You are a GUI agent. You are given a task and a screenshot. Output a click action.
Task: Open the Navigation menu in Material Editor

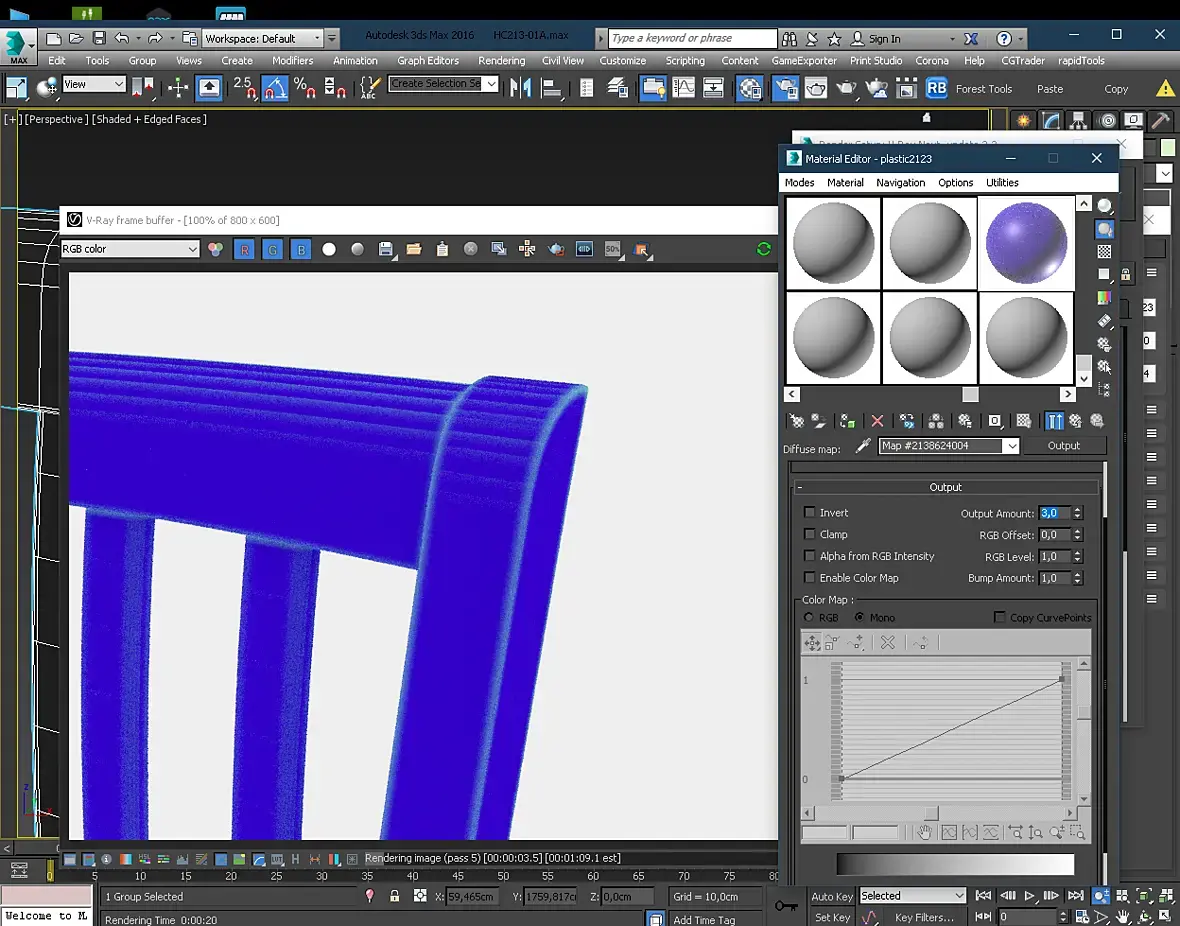point(900,183)
